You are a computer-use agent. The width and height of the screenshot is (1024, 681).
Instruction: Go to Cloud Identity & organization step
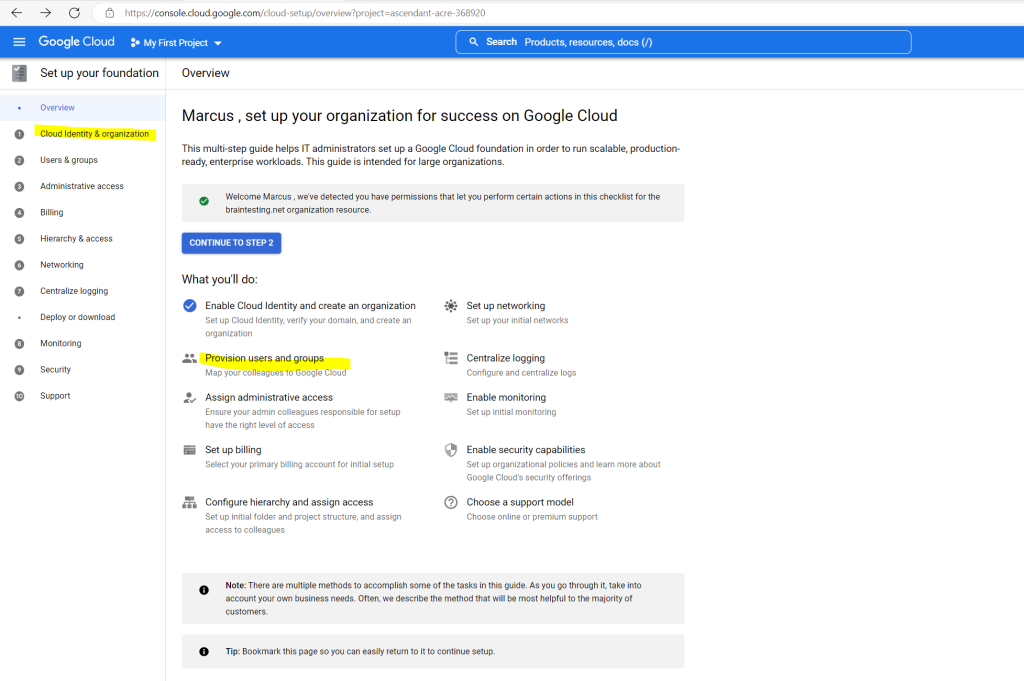(95, 134)
